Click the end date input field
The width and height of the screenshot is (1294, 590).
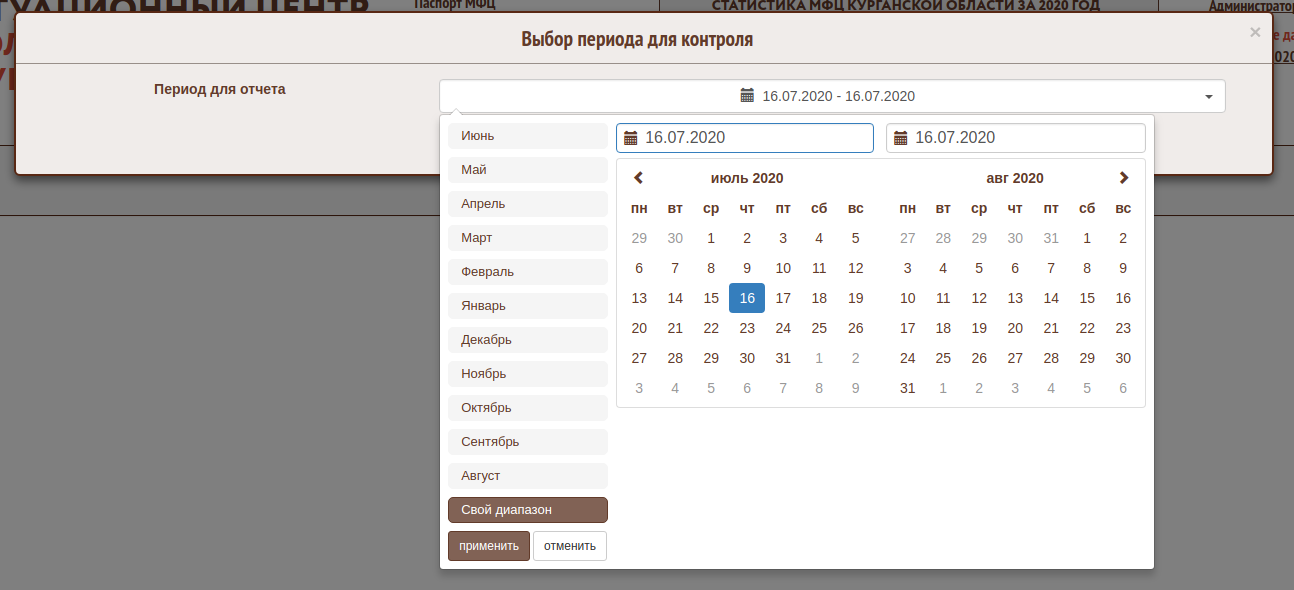coord(1025,138)
